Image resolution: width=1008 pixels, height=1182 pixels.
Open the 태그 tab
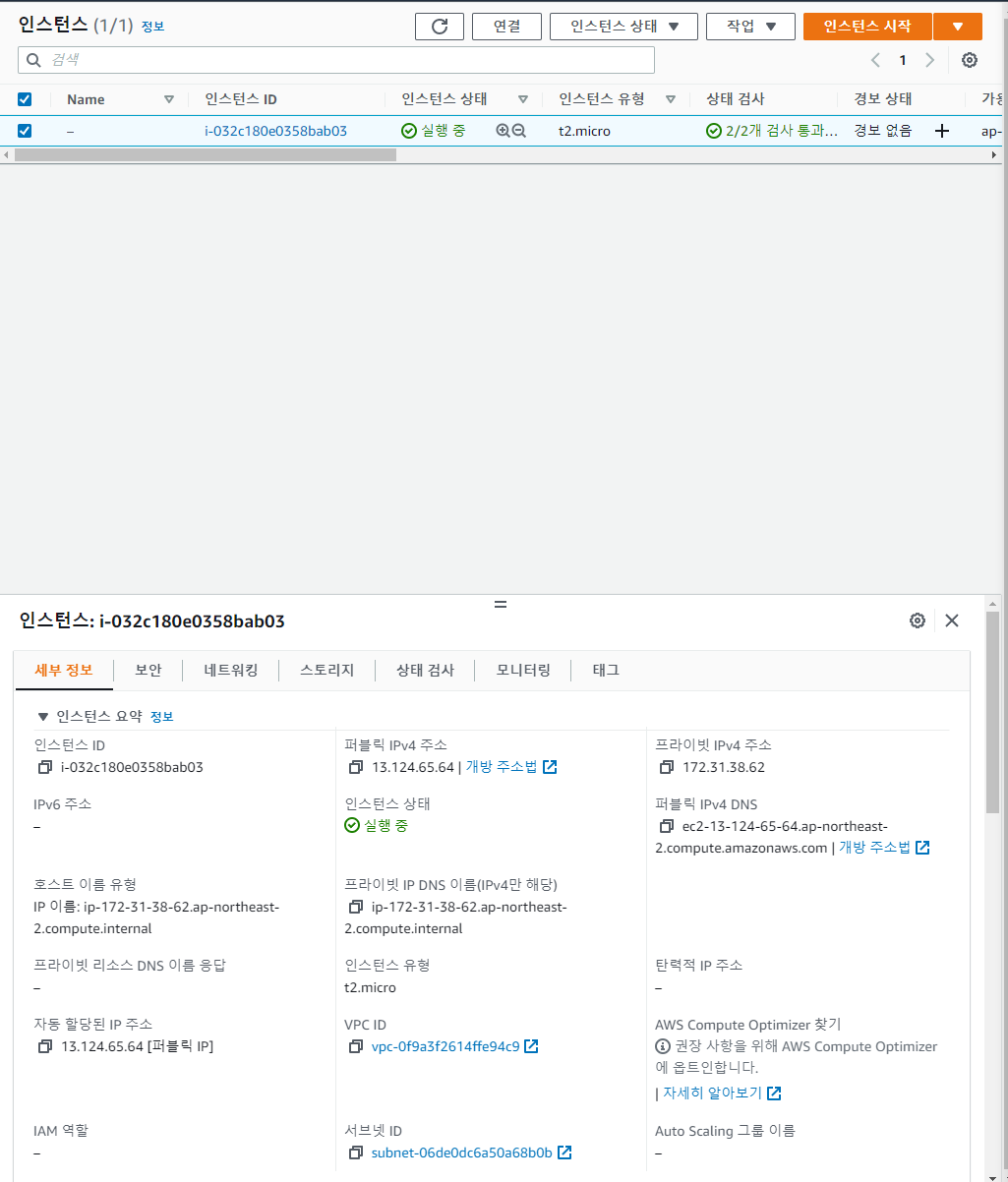click(606, 670)
